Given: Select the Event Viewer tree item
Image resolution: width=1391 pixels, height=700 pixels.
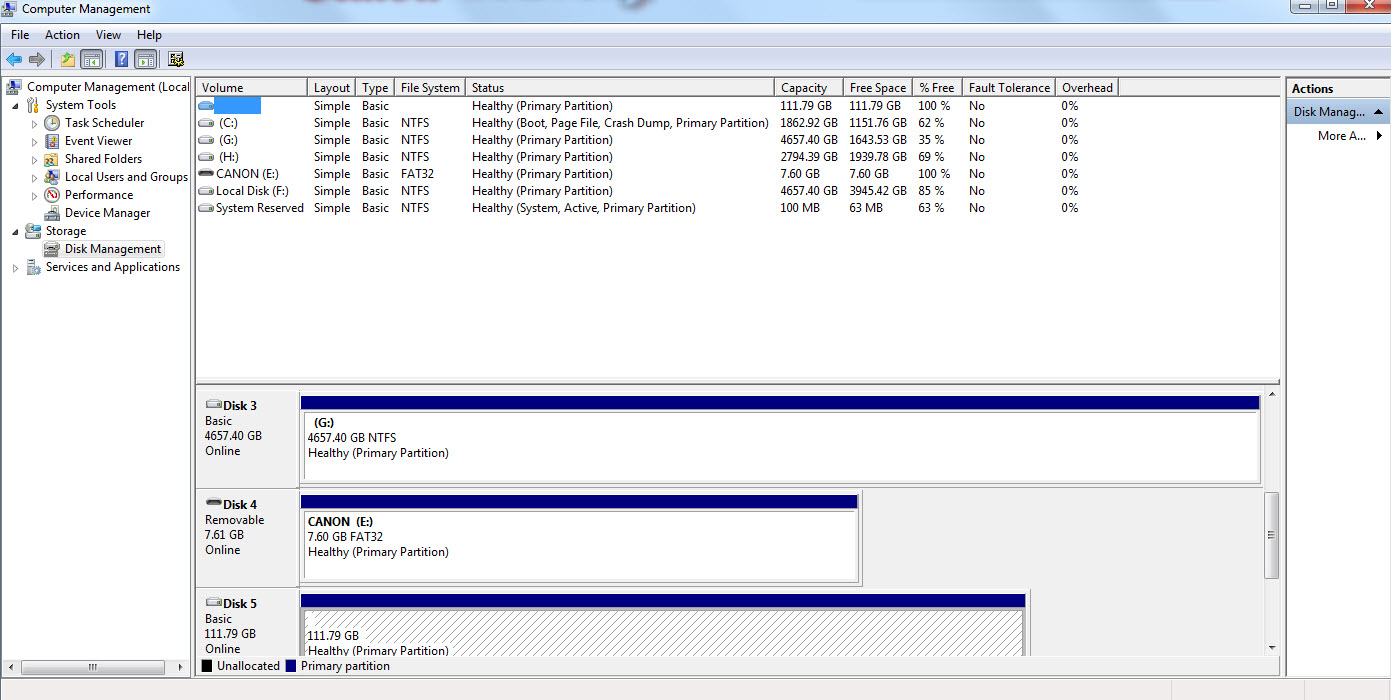Looking at the screenshot, I should [97, 140].
